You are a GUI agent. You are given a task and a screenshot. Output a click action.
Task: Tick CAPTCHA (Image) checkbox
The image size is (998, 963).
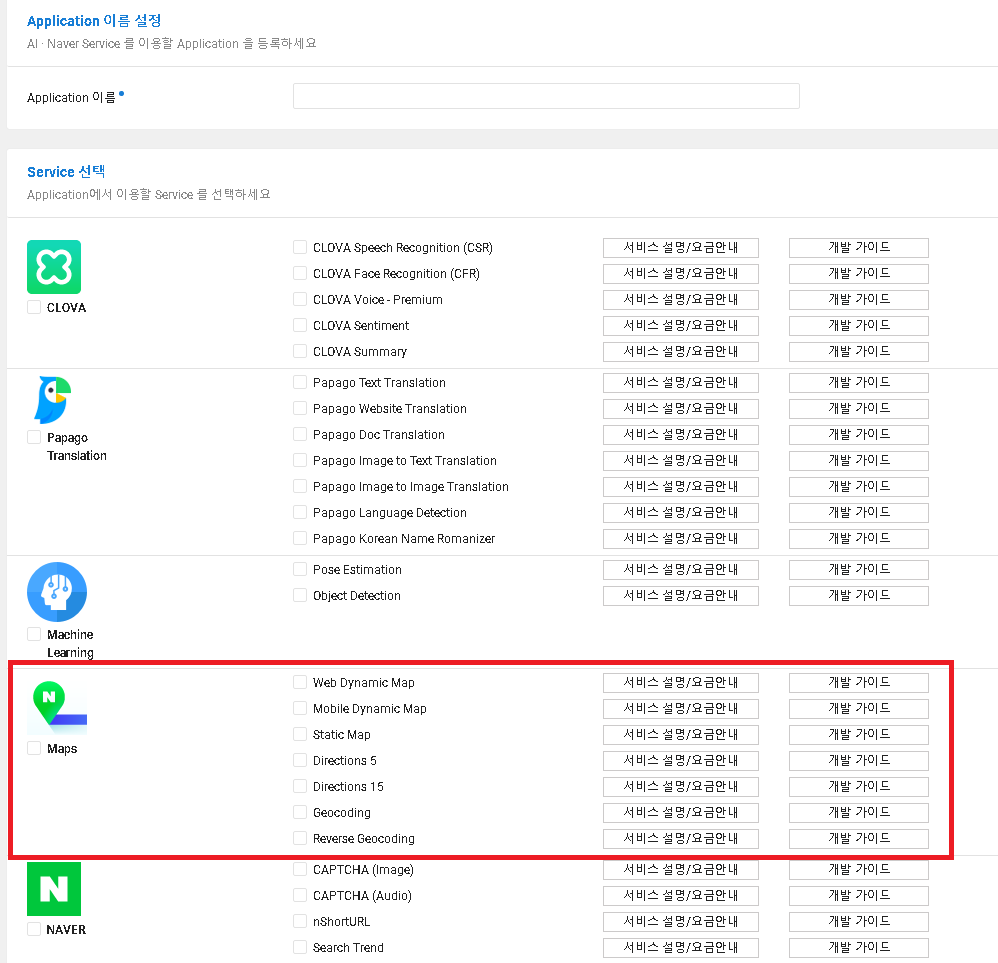pyautogui.click(x=300, y=869)
